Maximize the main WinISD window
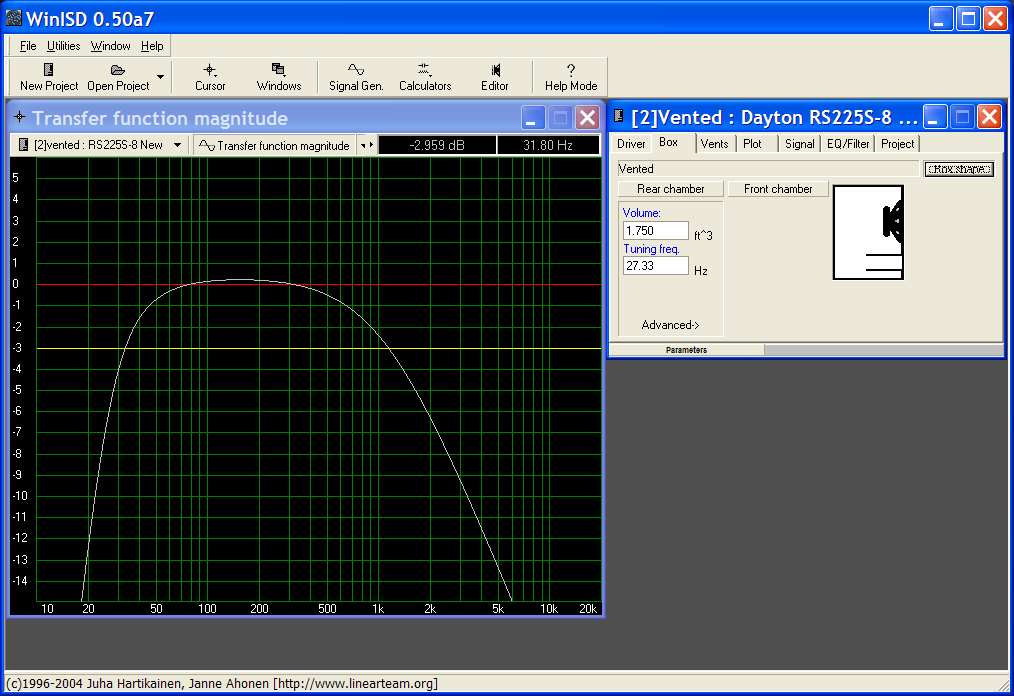1014x696 pixels. pyautogui.click(x=968, y=19)
